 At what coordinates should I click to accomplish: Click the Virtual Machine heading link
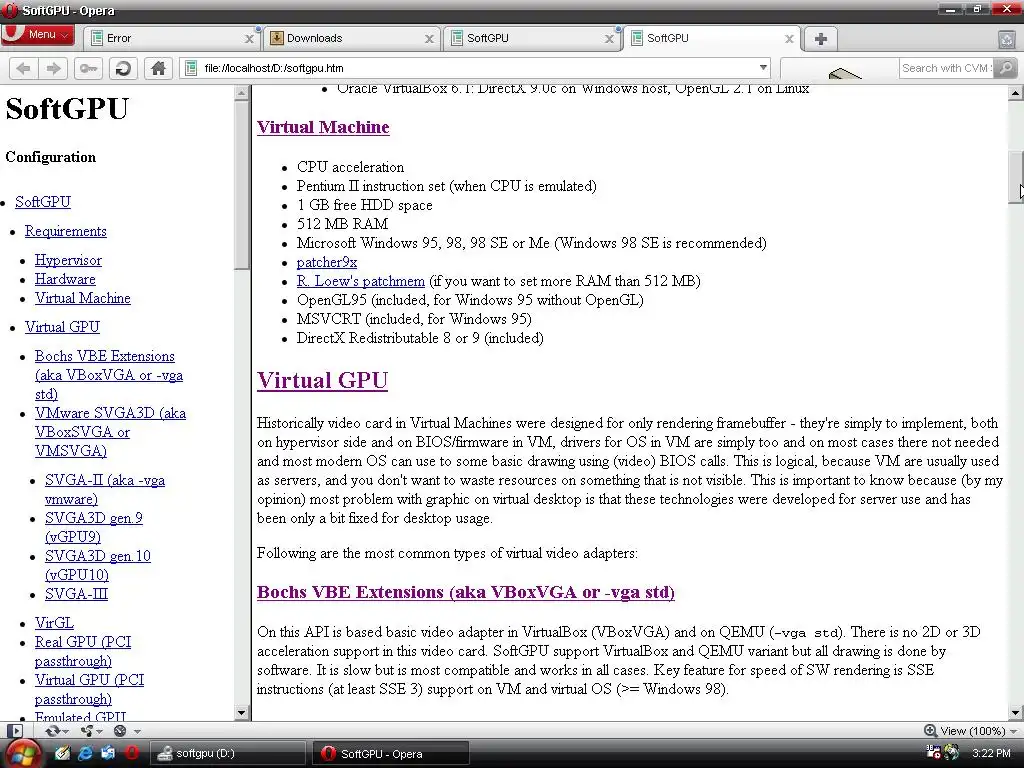tap(323, 127)
